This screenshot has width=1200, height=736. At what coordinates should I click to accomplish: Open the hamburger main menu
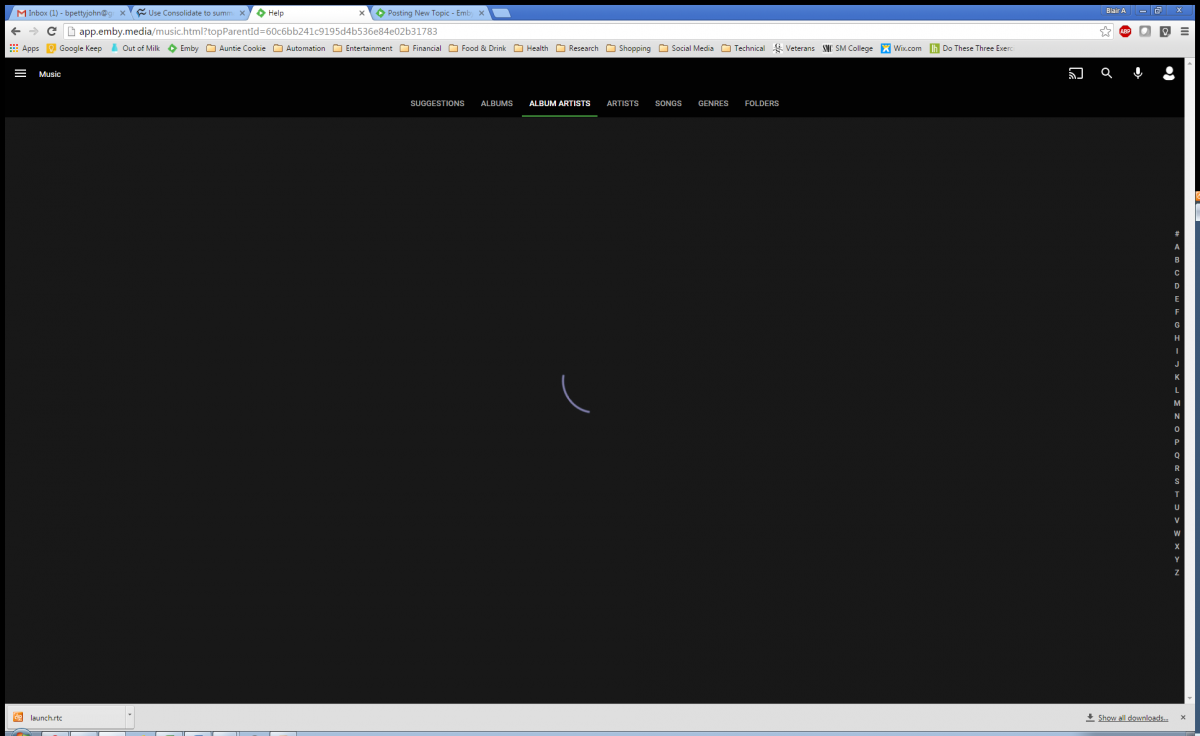tap(20, 74)
